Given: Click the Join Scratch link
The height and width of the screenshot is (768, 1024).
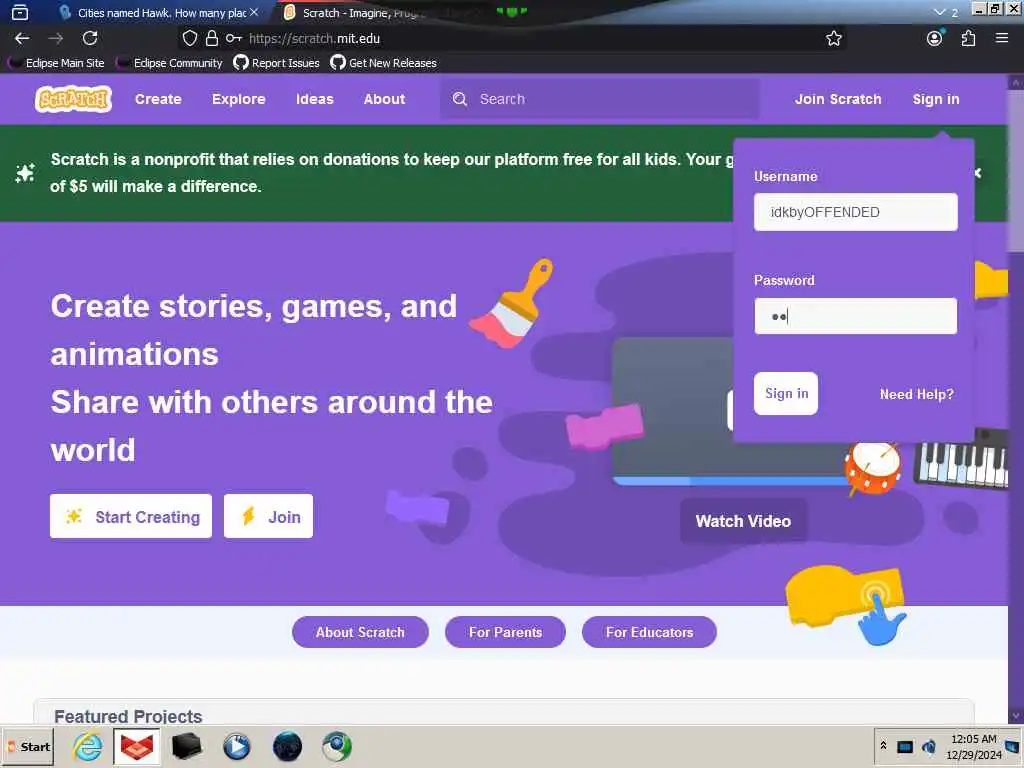Looking at the screenshot, I should (x=838, y=99).
